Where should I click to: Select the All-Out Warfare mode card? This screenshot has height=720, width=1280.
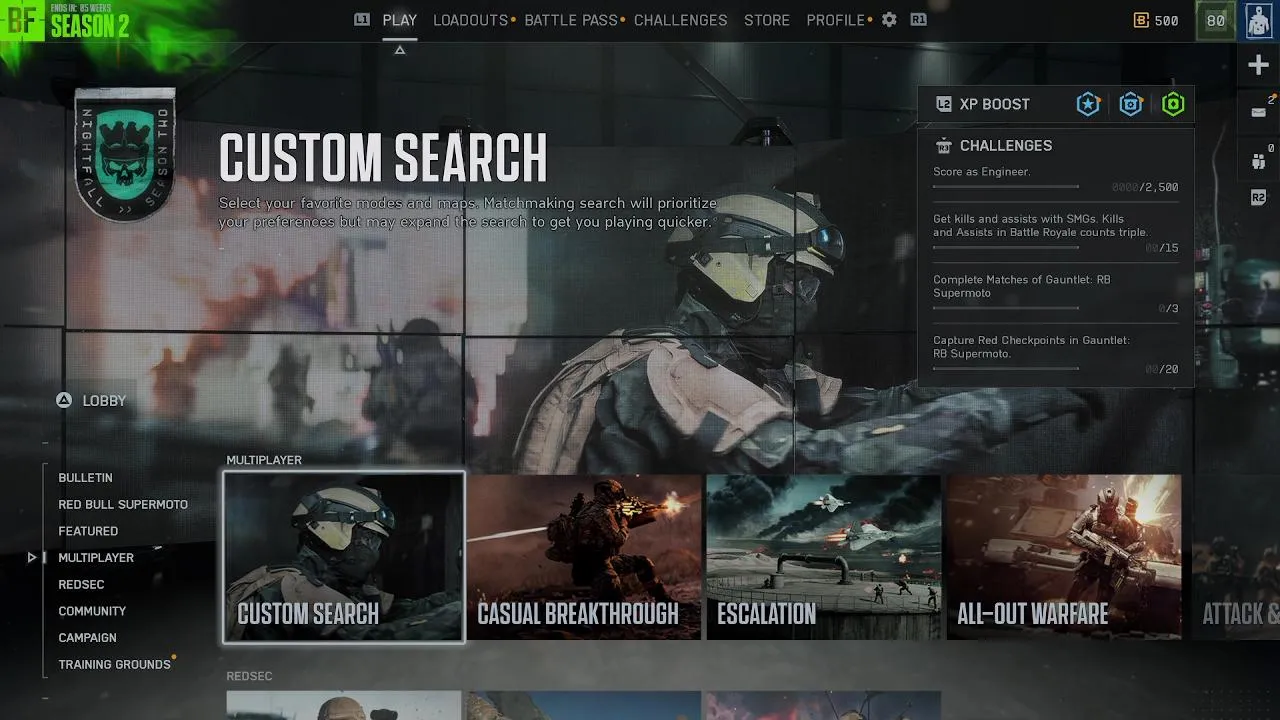pyautogui.click(x=1064, y=557)
